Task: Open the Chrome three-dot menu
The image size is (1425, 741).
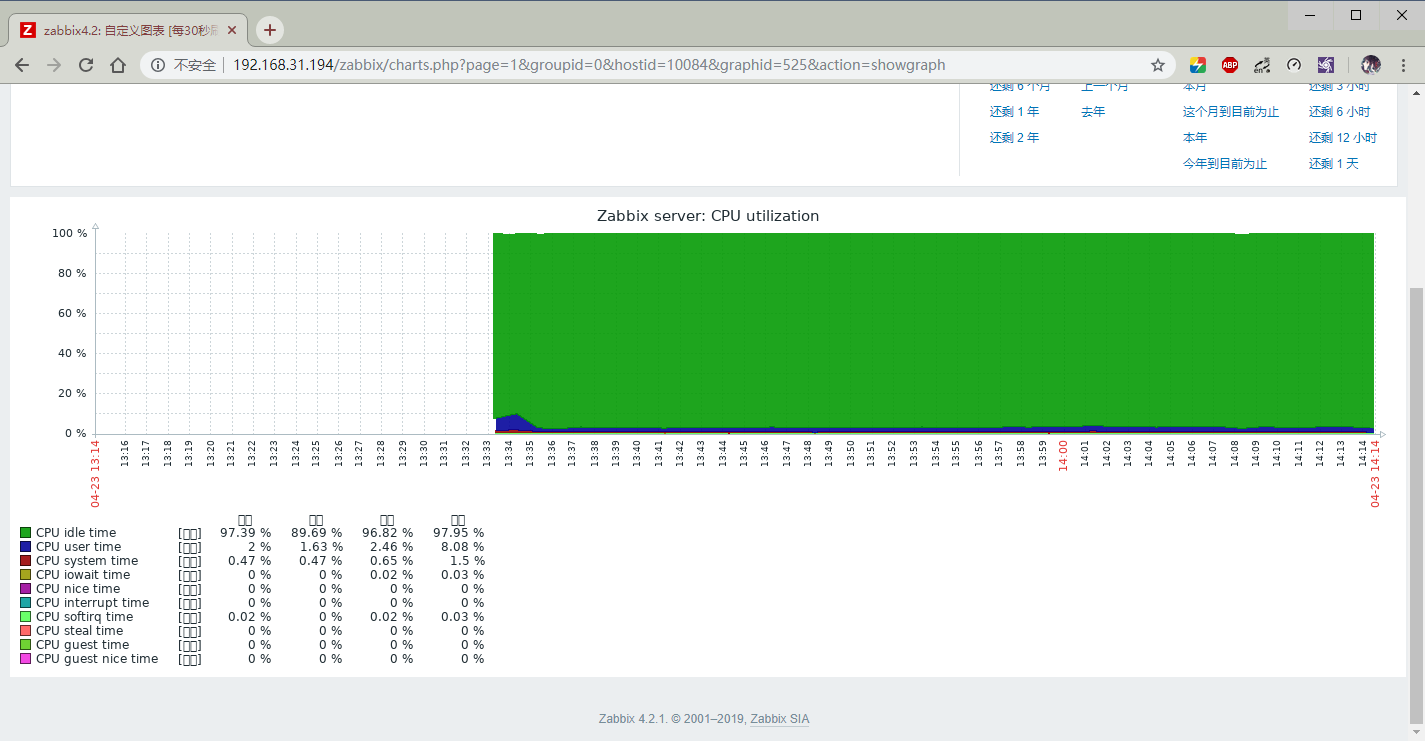Action: coord(1404,65)
